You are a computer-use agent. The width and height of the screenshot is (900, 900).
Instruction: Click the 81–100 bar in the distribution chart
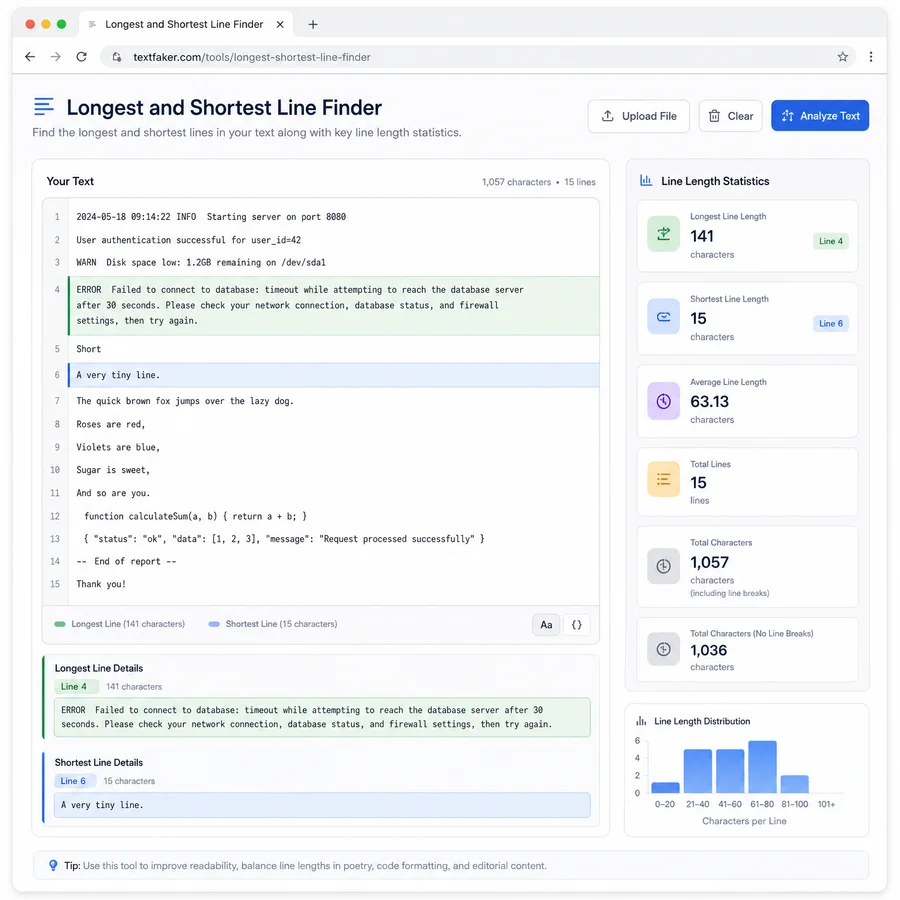(x=794, y=784)
